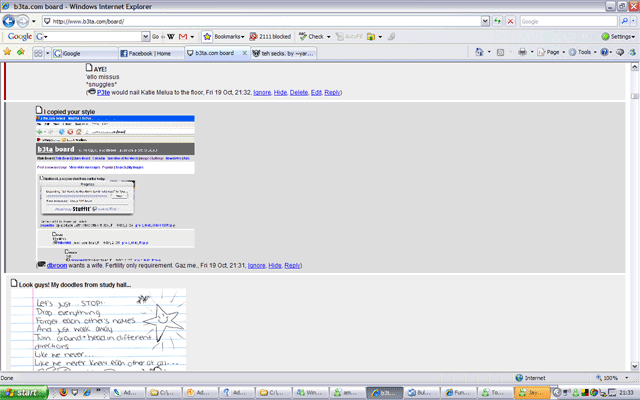Click the browser Forward arrow button
Viewport: 640px width, 400px height.
click(x=23, y=21)
